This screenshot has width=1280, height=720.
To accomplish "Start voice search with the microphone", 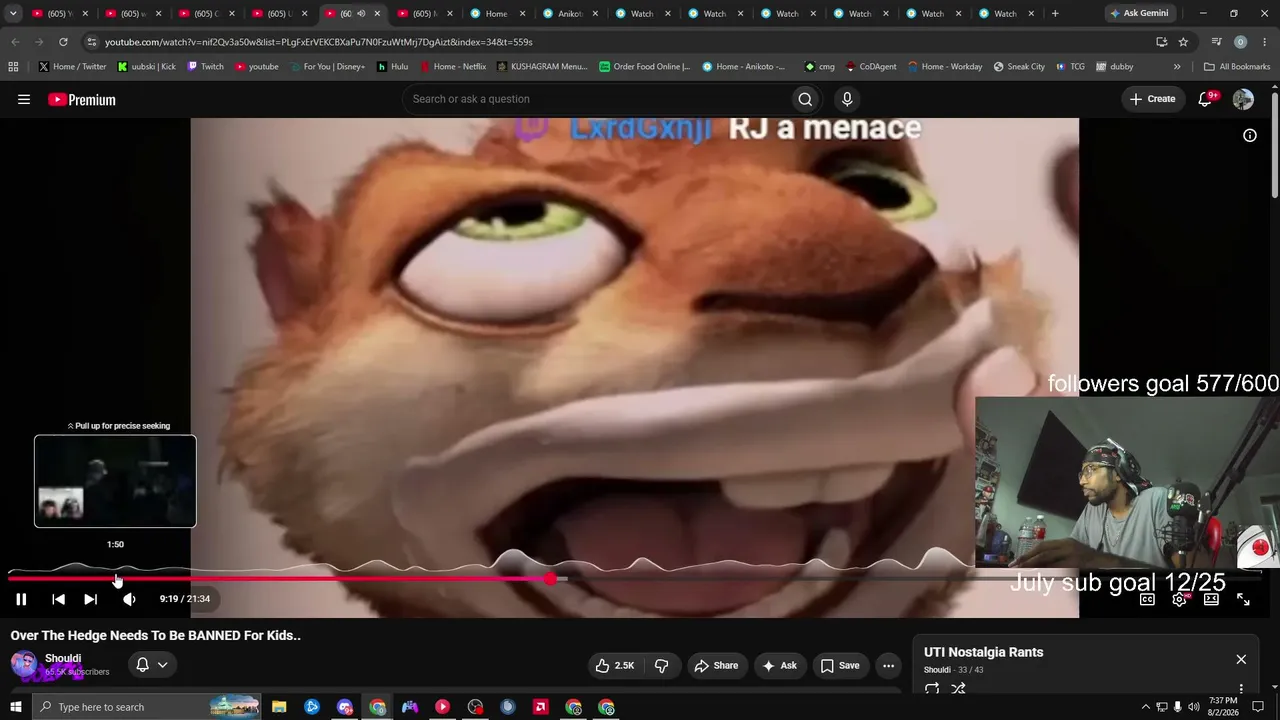I will [847, 99].
